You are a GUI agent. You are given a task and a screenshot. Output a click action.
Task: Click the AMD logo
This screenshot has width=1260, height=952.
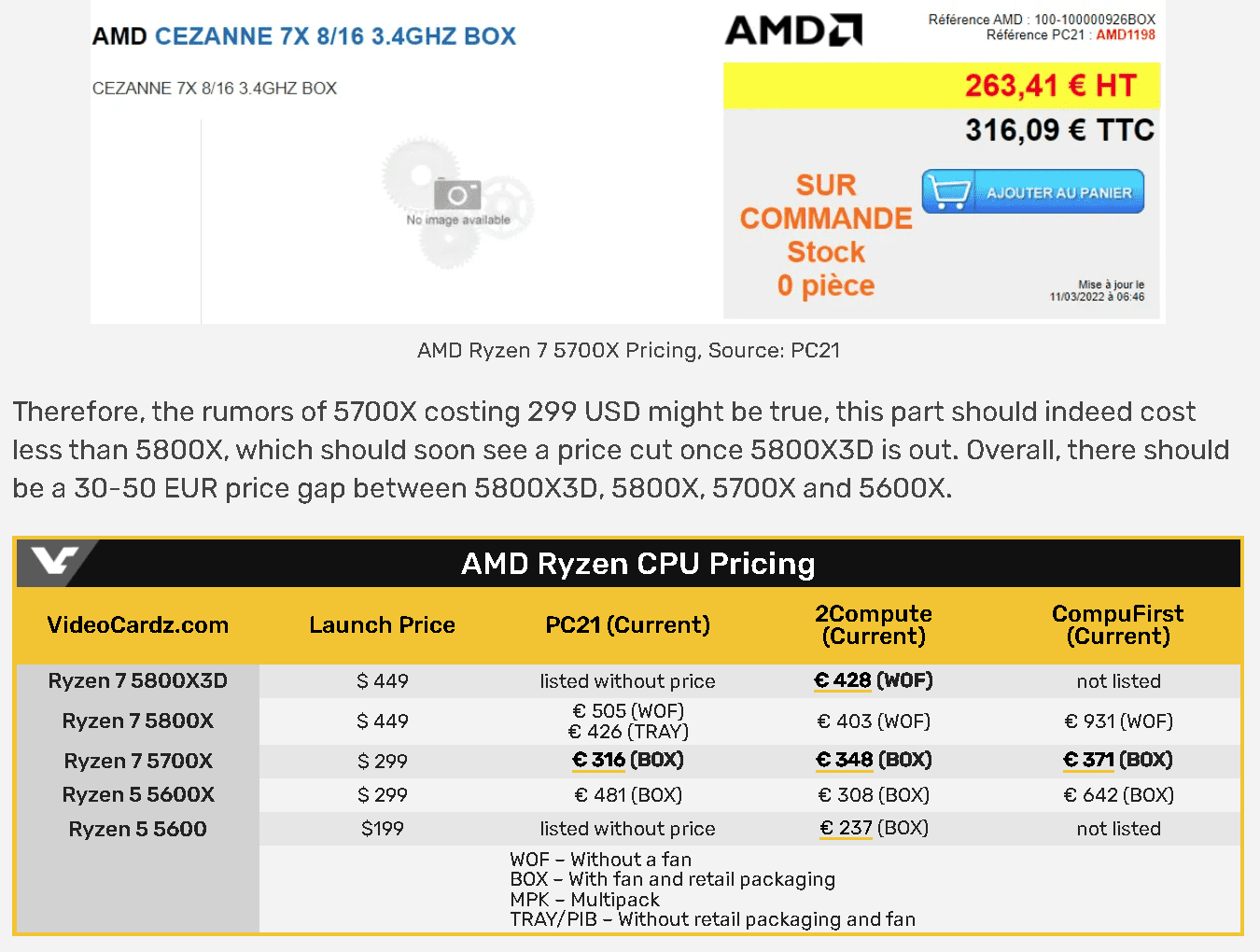794,30
